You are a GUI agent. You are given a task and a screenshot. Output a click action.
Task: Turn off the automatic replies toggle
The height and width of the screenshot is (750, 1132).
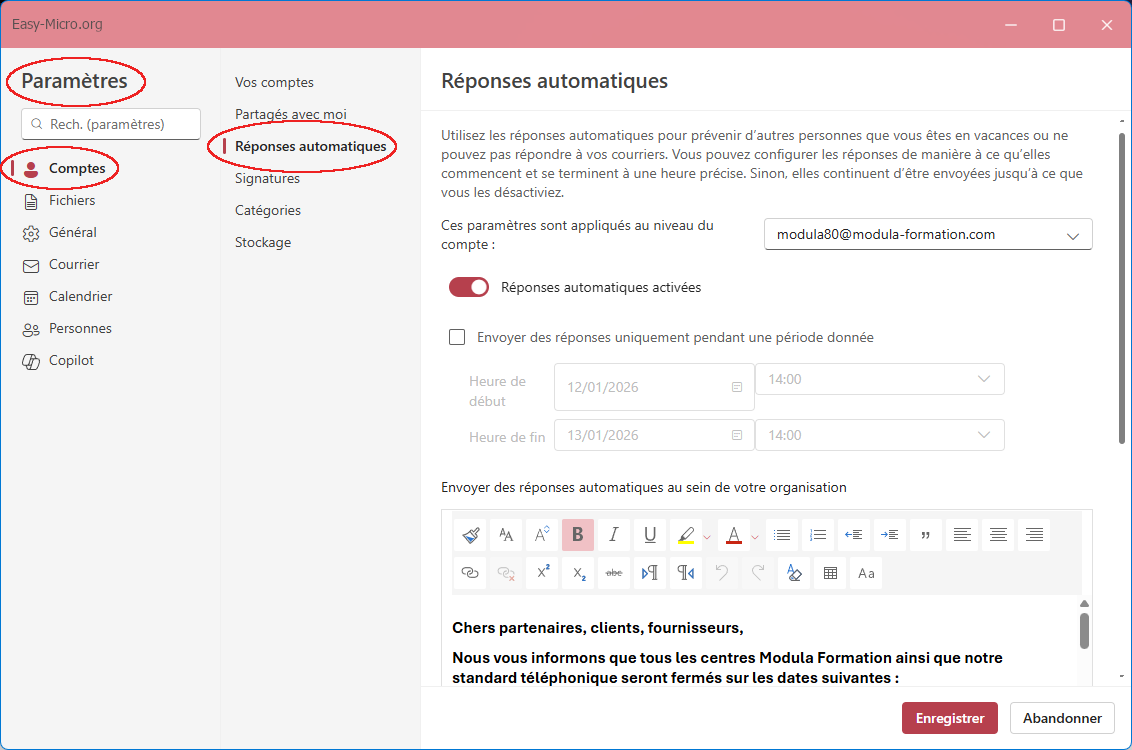click(469, 287)
